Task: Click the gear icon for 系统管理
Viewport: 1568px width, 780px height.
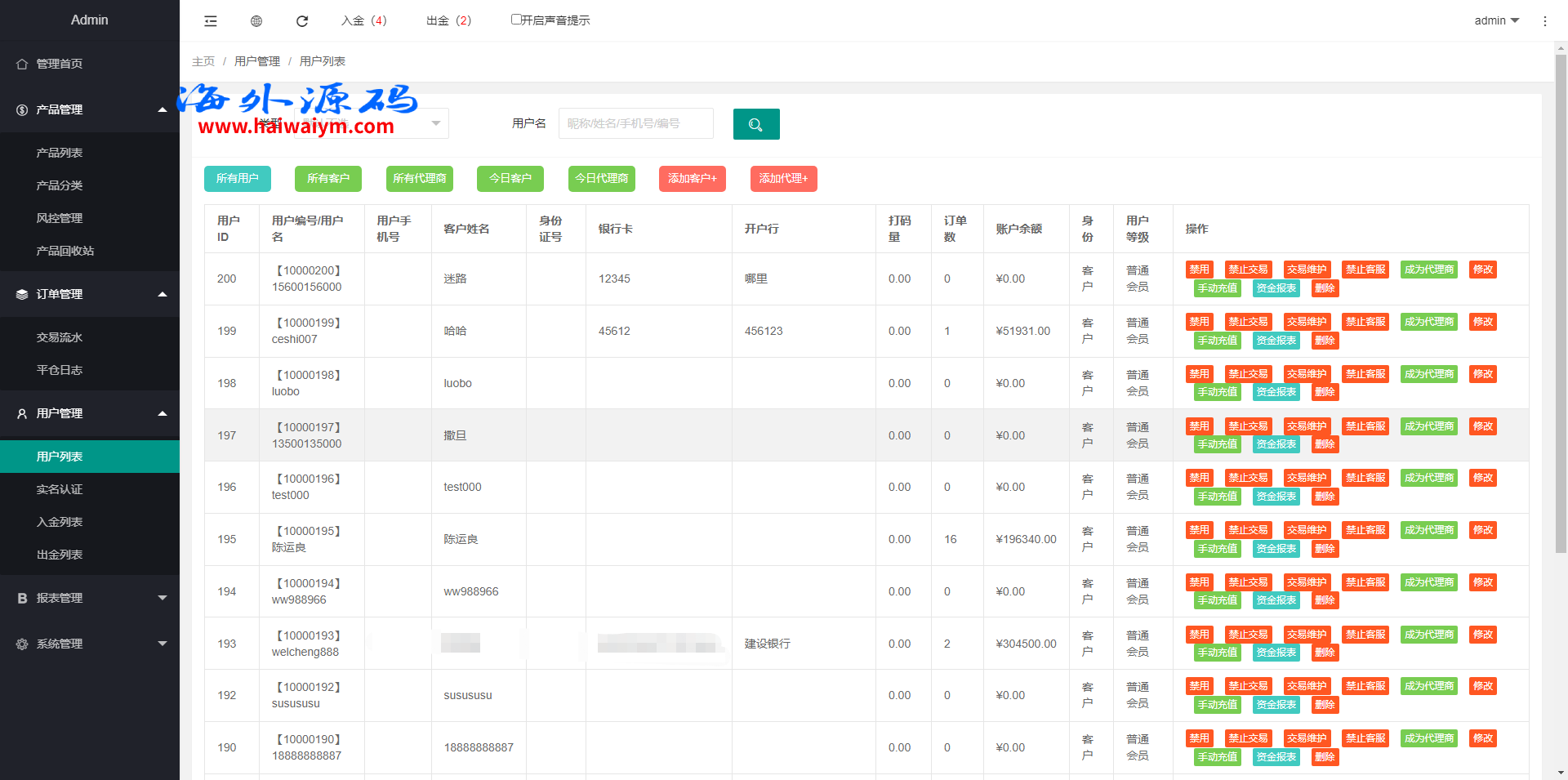Action: pyautogui.click(x=22, y=644)
